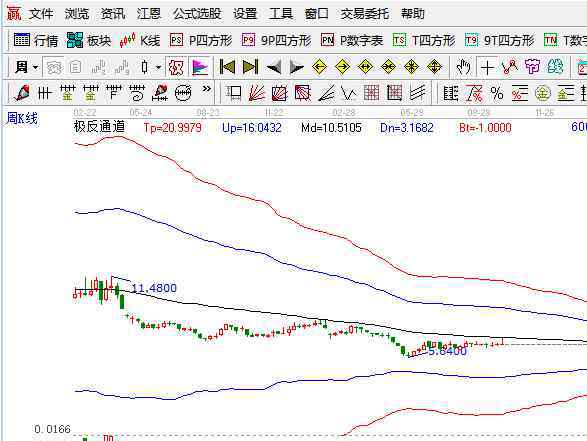Select the Gann fan lines tool
The width and height of the screenshot is (587, 441).
257,93
